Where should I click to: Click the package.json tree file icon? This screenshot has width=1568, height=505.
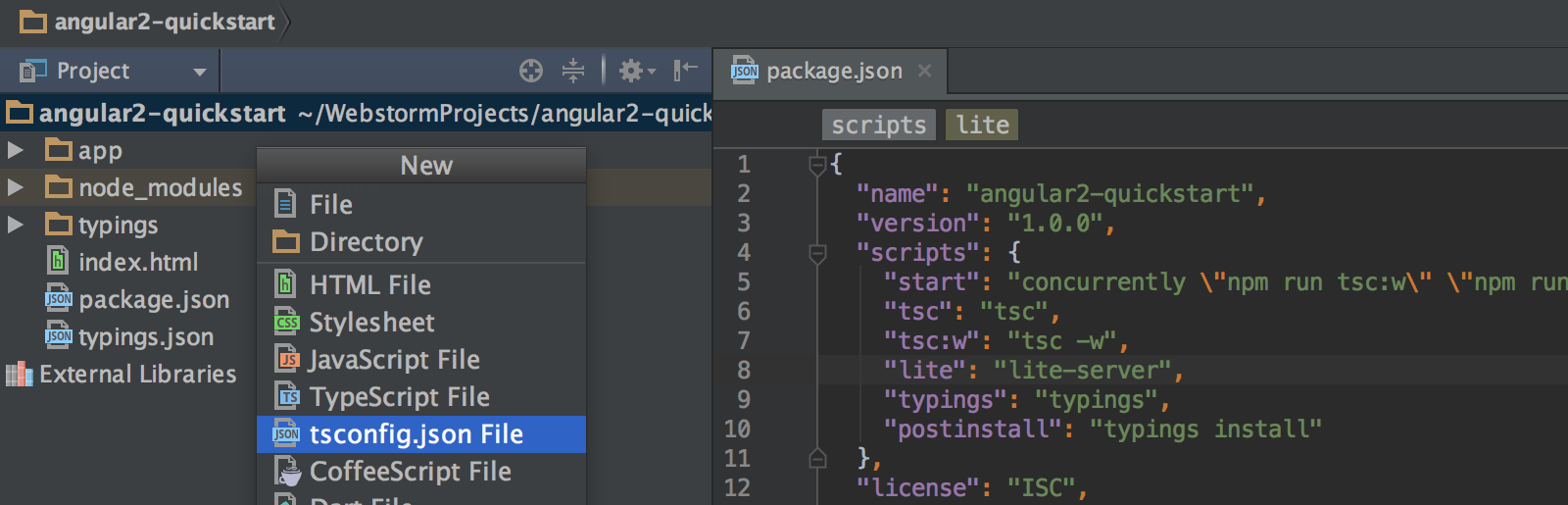coord(59,298)
